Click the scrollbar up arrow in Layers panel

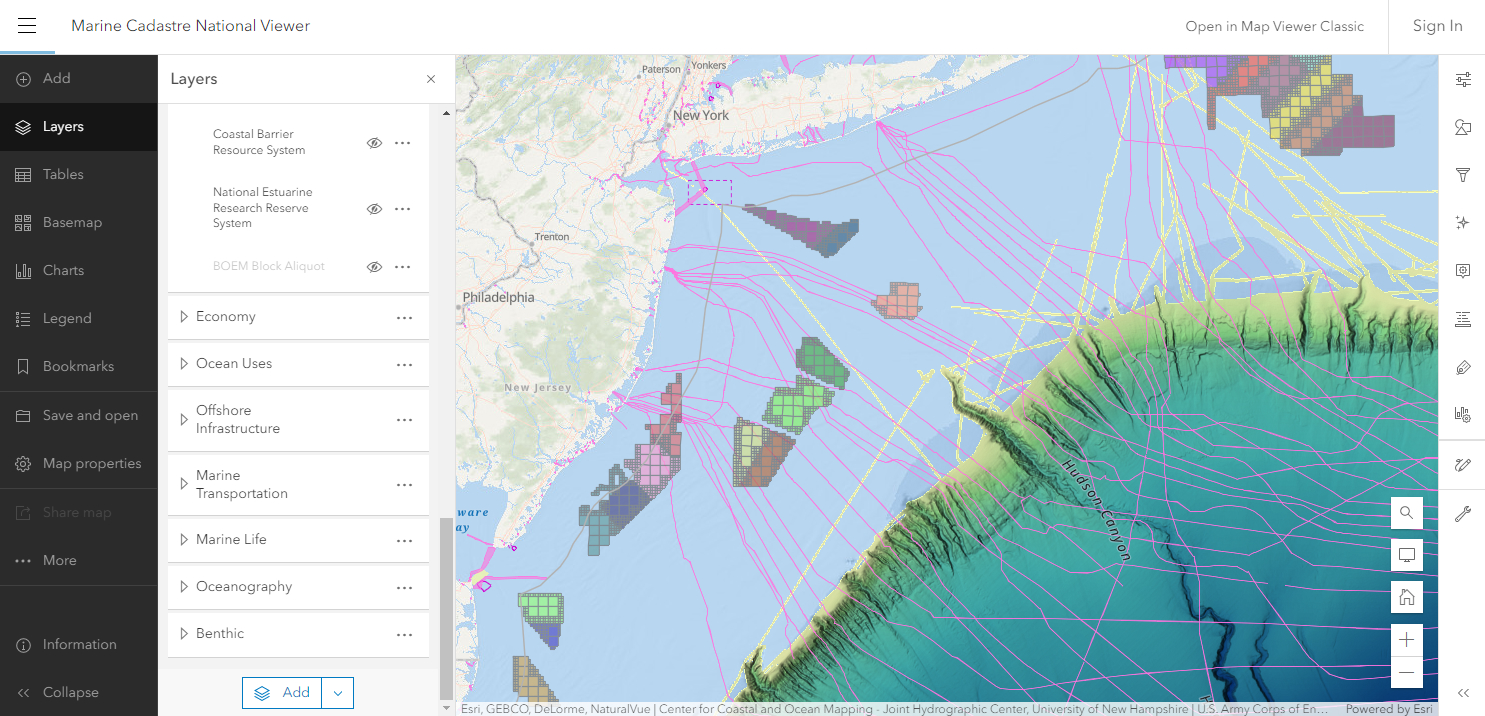446,113
